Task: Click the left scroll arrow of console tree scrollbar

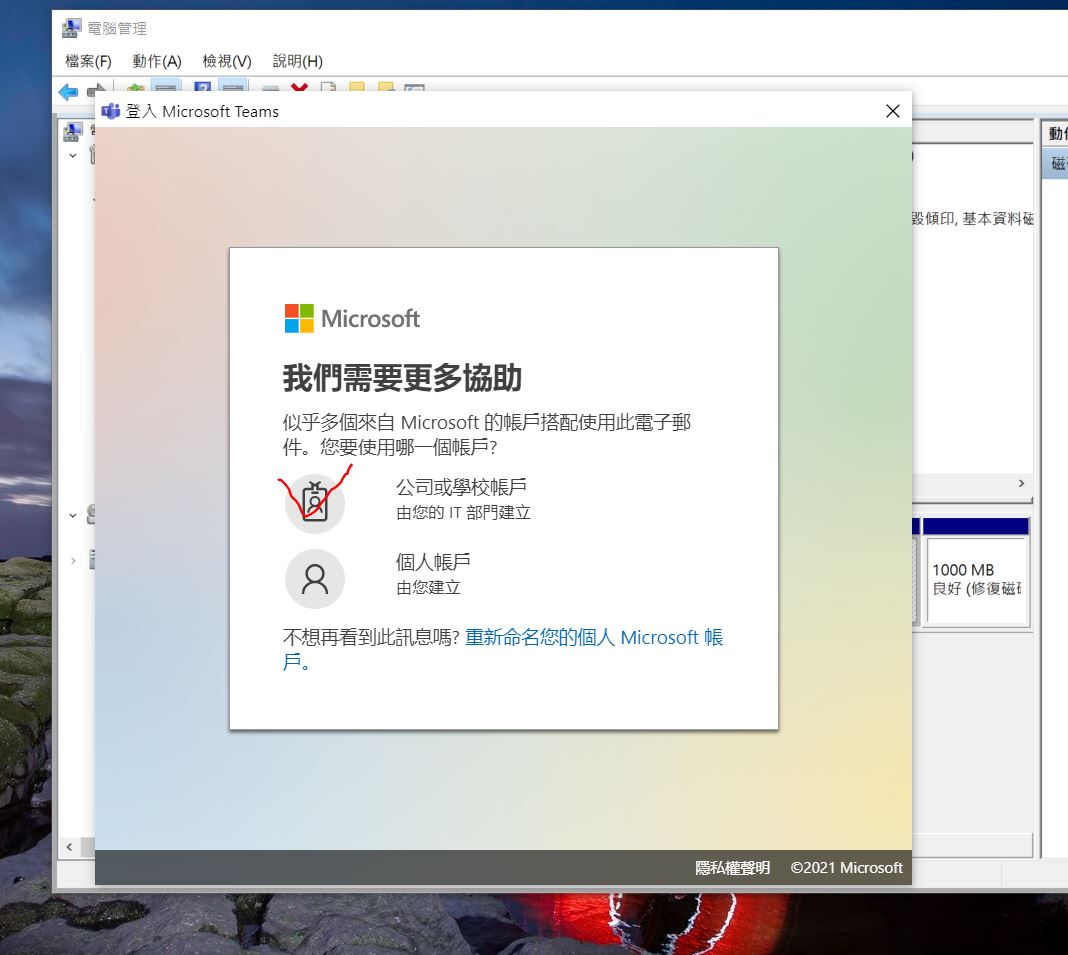Action: (69, 847)
